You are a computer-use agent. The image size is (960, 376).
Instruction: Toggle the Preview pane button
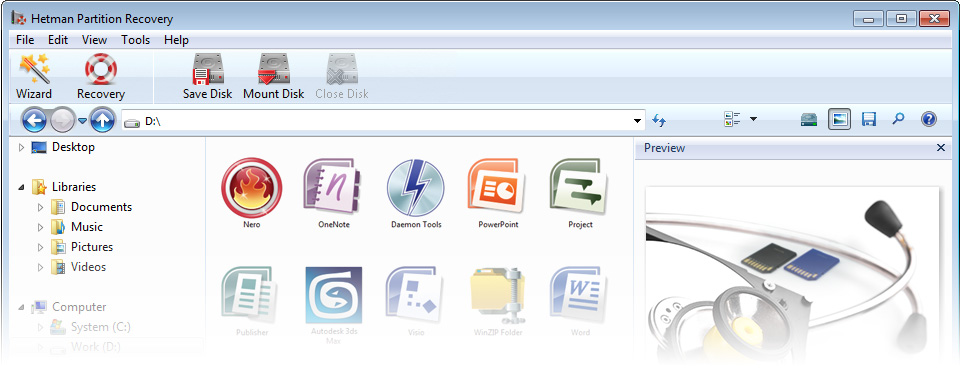tap(839, 119)
